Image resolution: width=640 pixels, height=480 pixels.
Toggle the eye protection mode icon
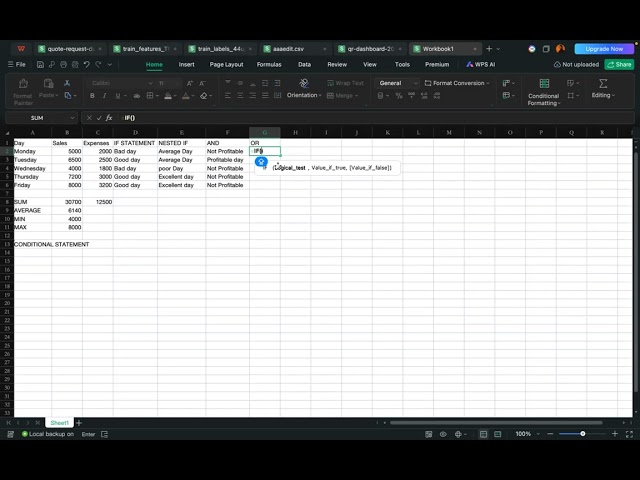[x=443, y=434]
